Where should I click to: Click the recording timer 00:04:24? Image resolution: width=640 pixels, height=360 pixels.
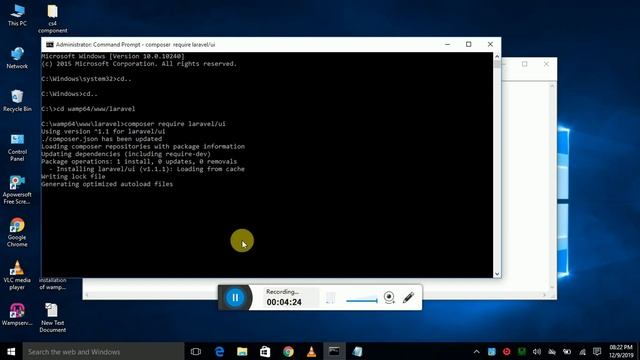284,302
